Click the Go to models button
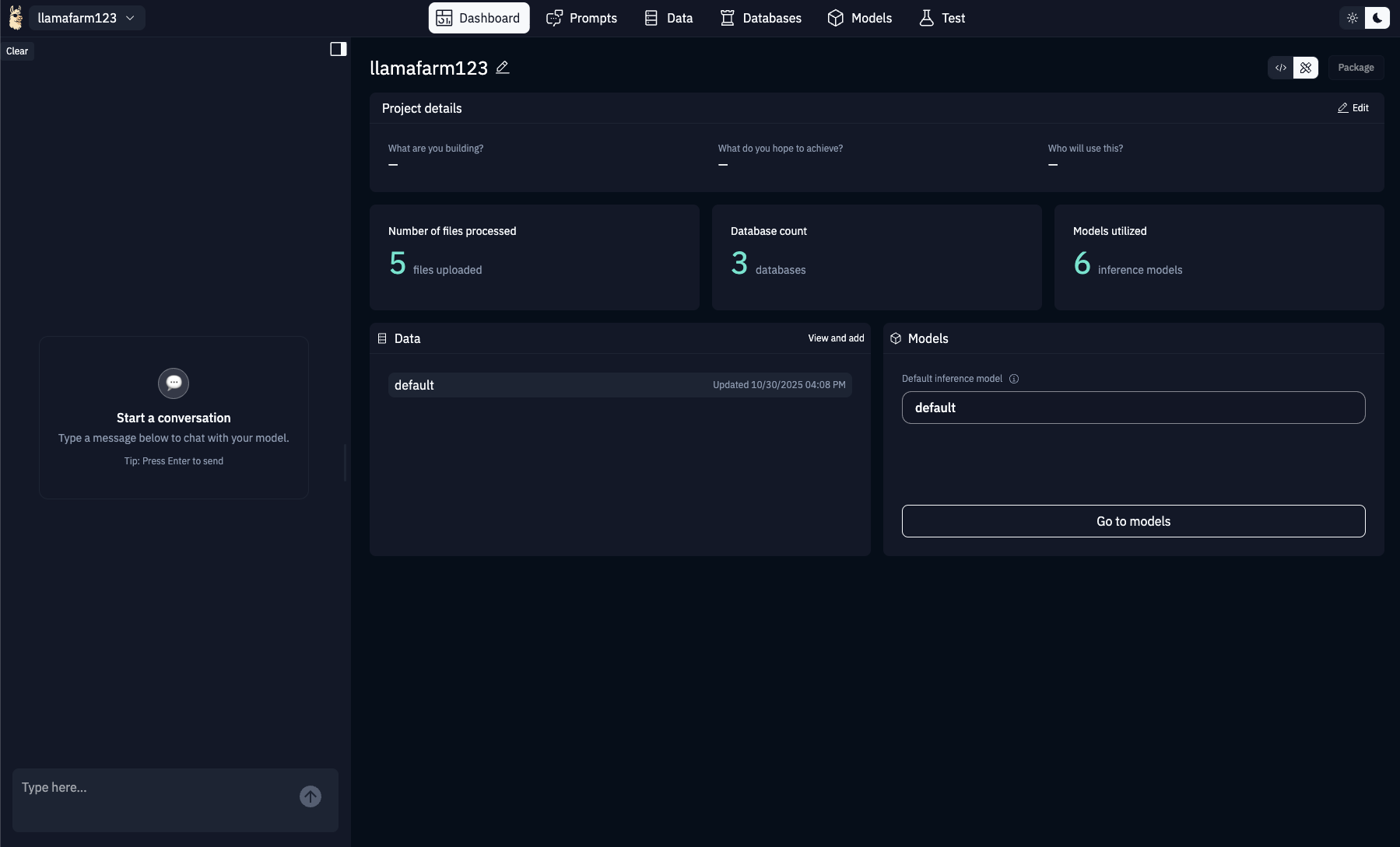1400x847 pixels. [1132, 521]
